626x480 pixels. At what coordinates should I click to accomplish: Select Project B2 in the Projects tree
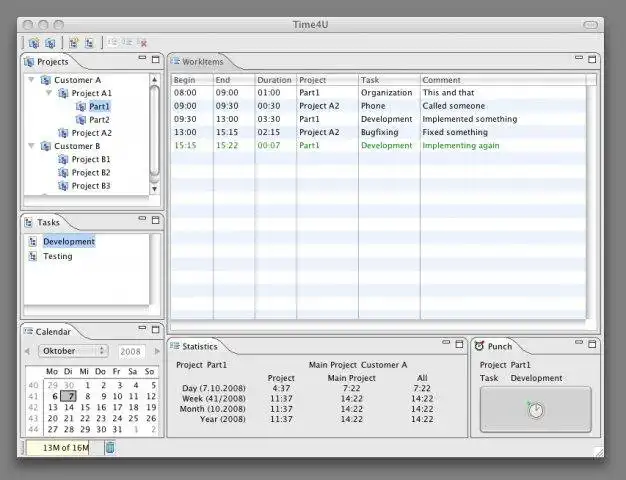pos(91,173)
